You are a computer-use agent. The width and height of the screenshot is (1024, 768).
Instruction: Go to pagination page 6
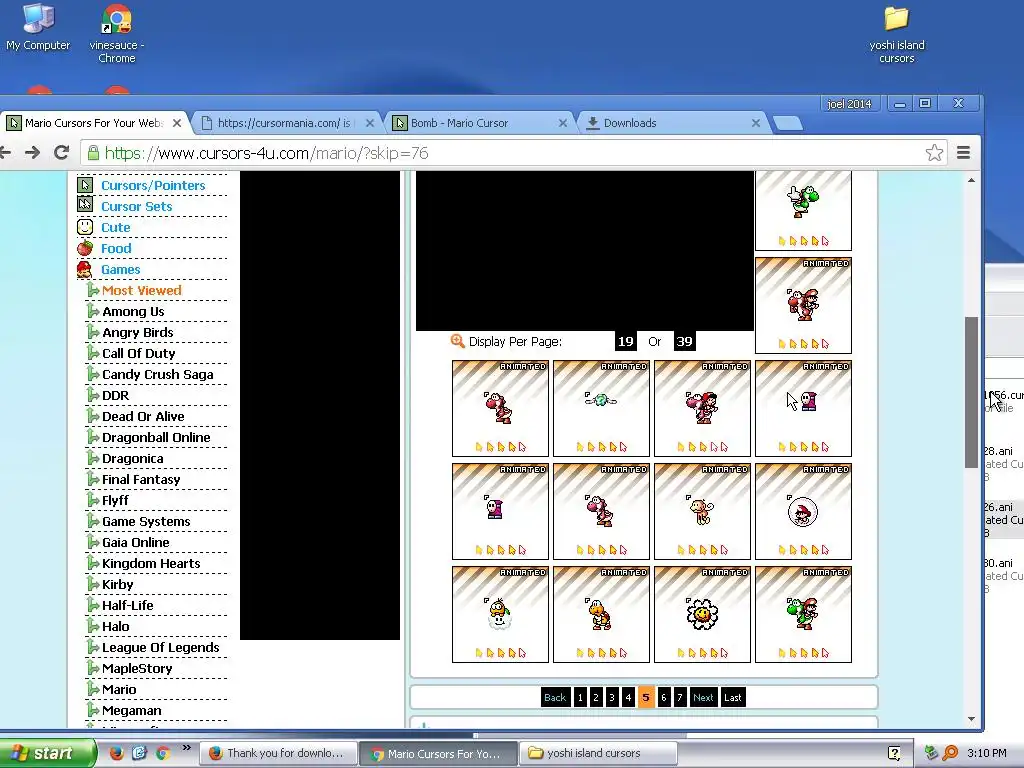point(664,697)
